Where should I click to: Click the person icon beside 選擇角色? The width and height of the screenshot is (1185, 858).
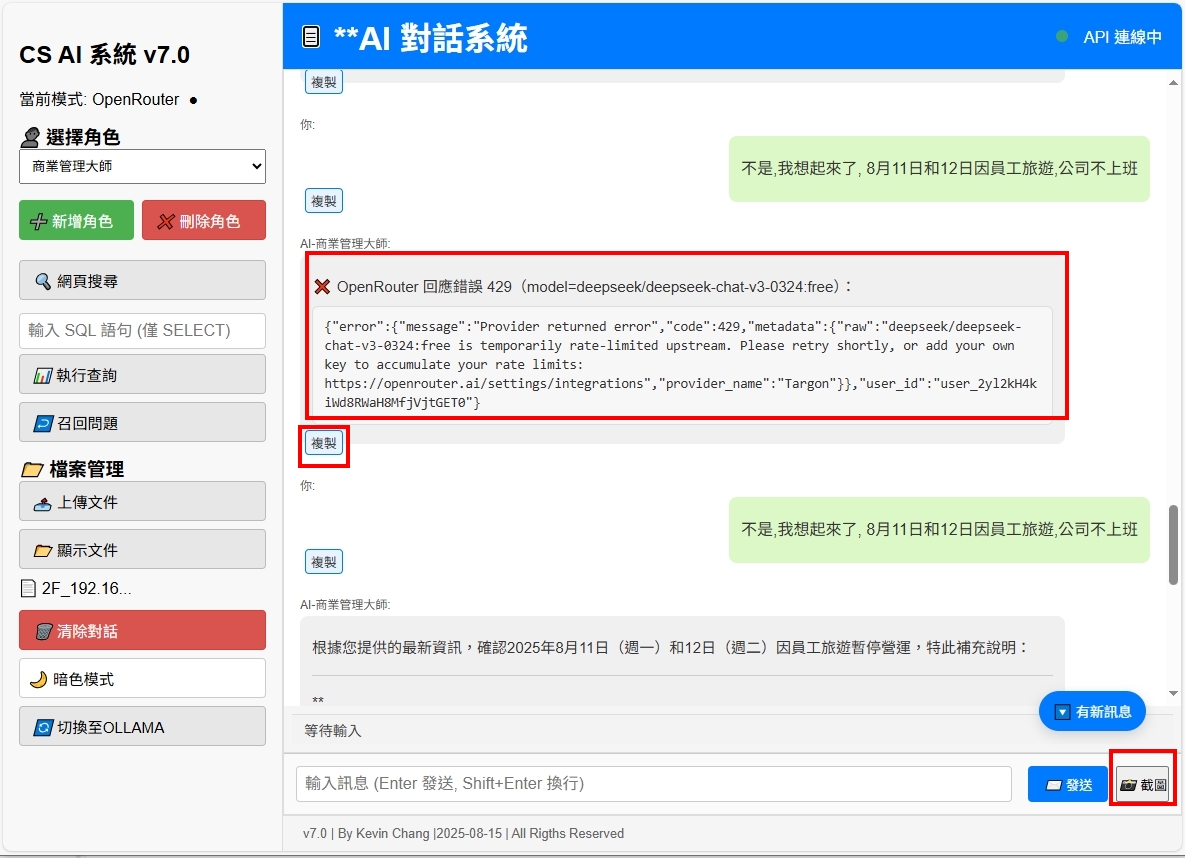[x=30, y=137]
